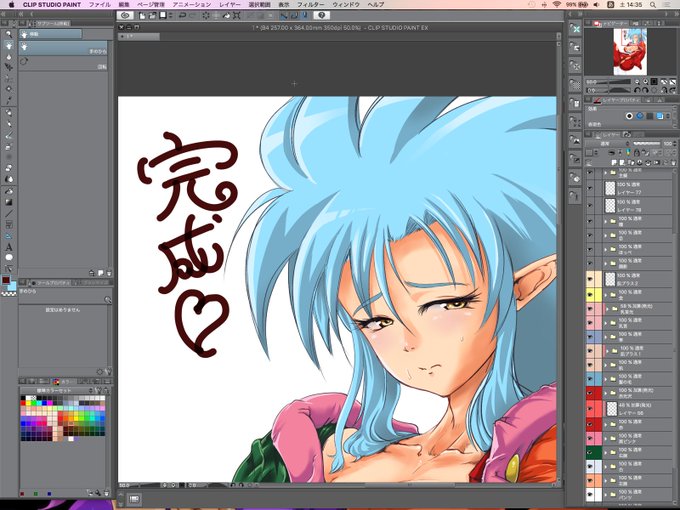Select the Zoom magnifier tool
The width and height of the screenshot is (680, 510).
[x=9, y=34]
